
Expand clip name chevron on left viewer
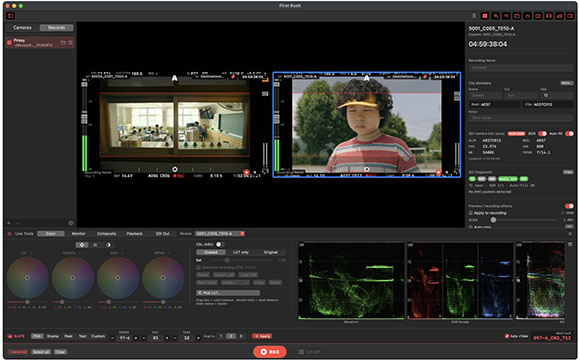[88, 77]
